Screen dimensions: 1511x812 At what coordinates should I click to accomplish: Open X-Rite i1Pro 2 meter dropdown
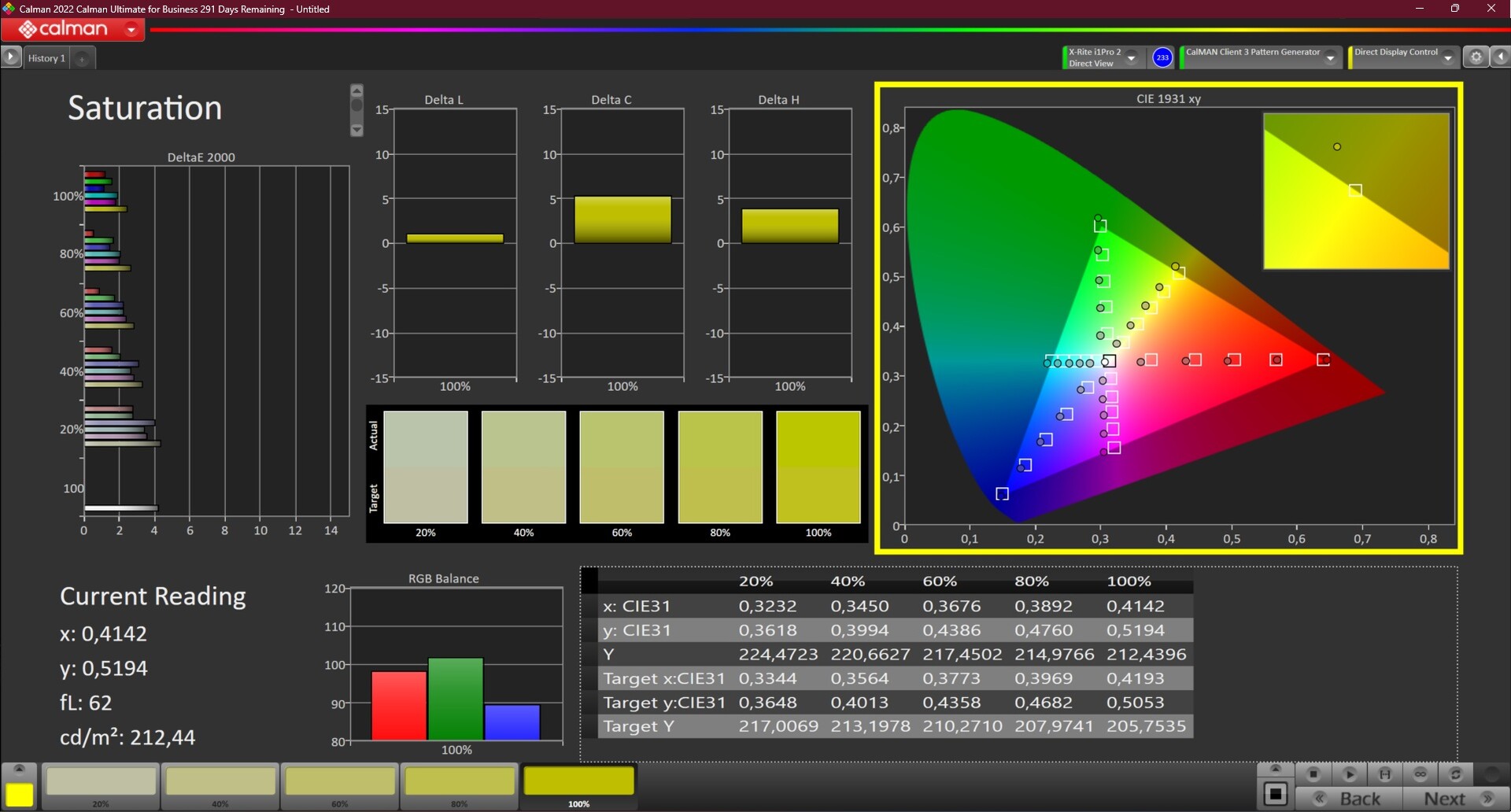point(1132,57)
